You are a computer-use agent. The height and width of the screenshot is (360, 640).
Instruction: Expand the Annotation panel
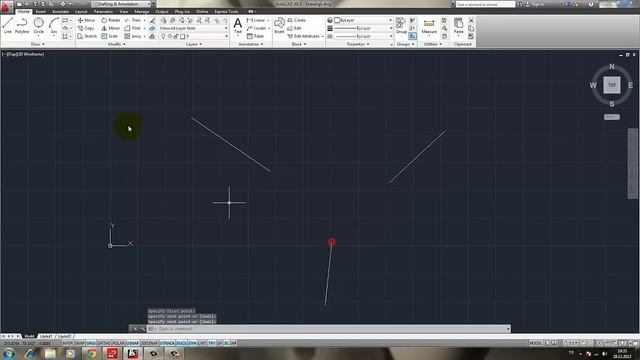pyautogui.click(x=251, y=44)
